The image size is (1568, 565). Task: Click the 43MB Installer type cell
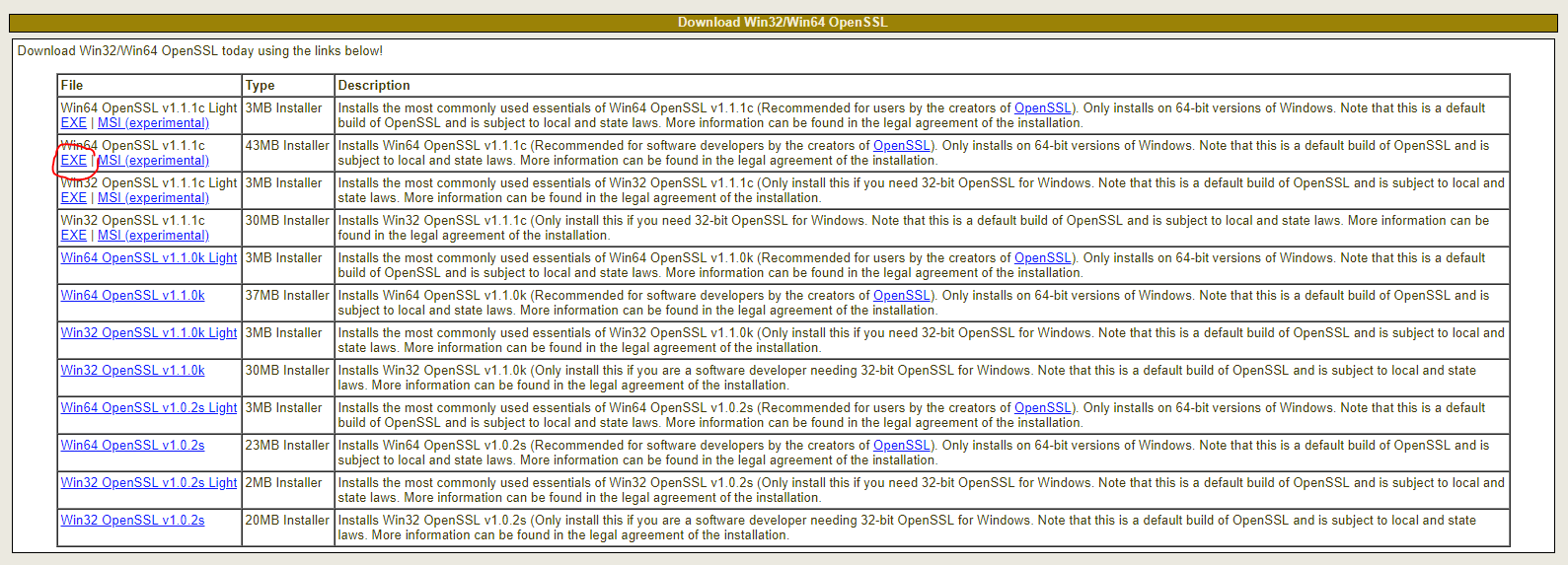(x=288, y=153)
